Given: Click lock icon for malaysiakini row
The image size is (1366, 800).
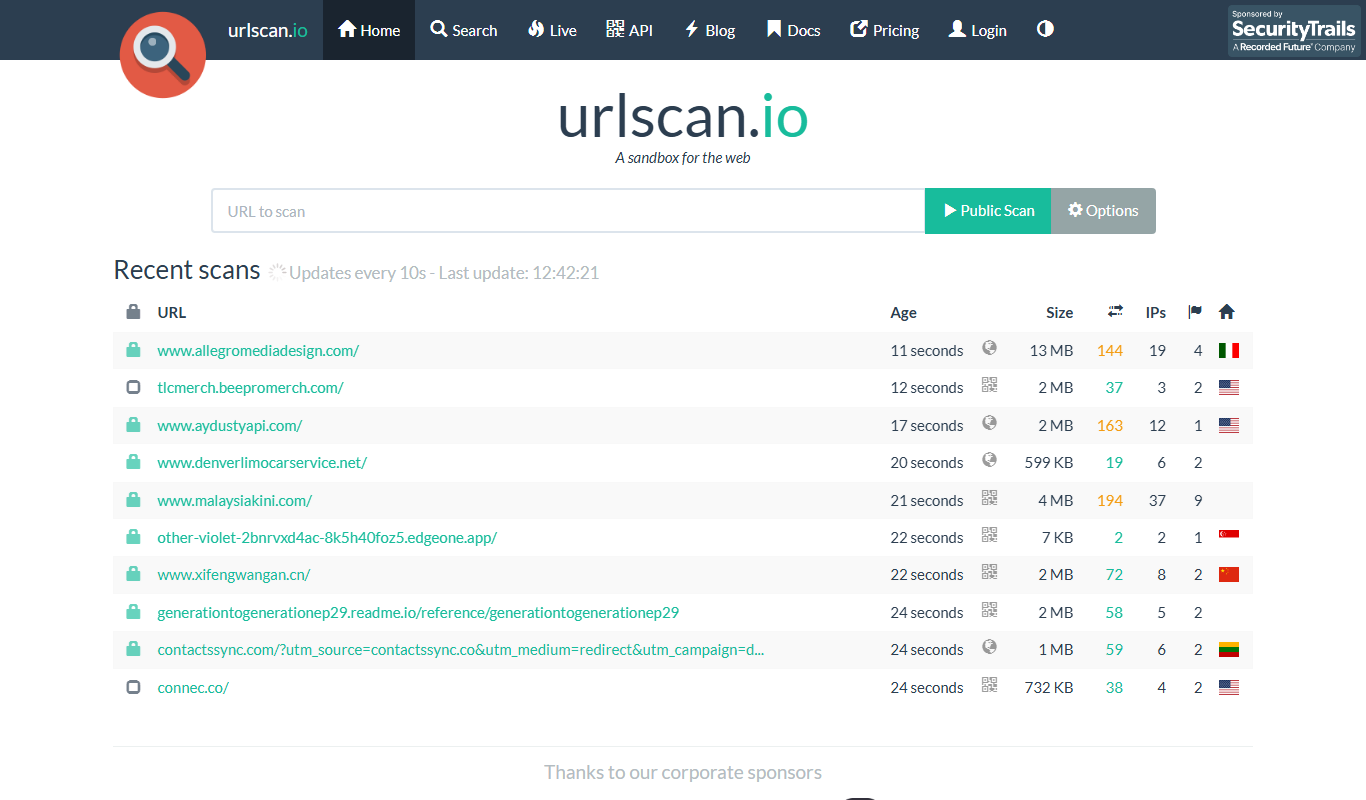Looking at the screenshot, I should coord(133,500).
